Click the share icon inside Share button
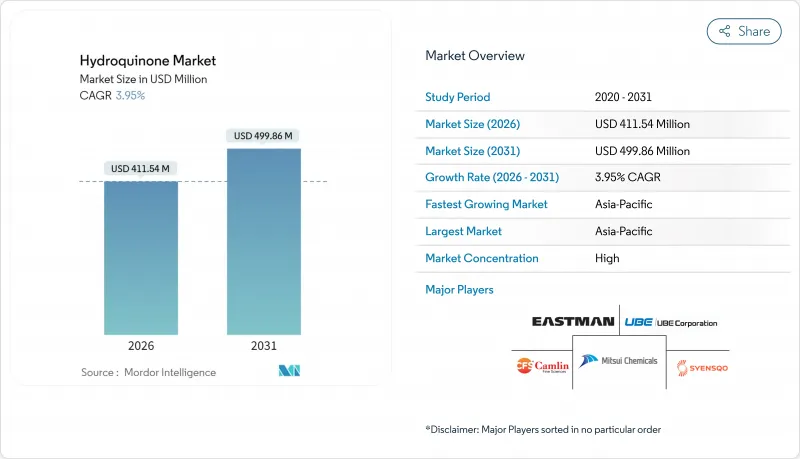 (724, 31)
